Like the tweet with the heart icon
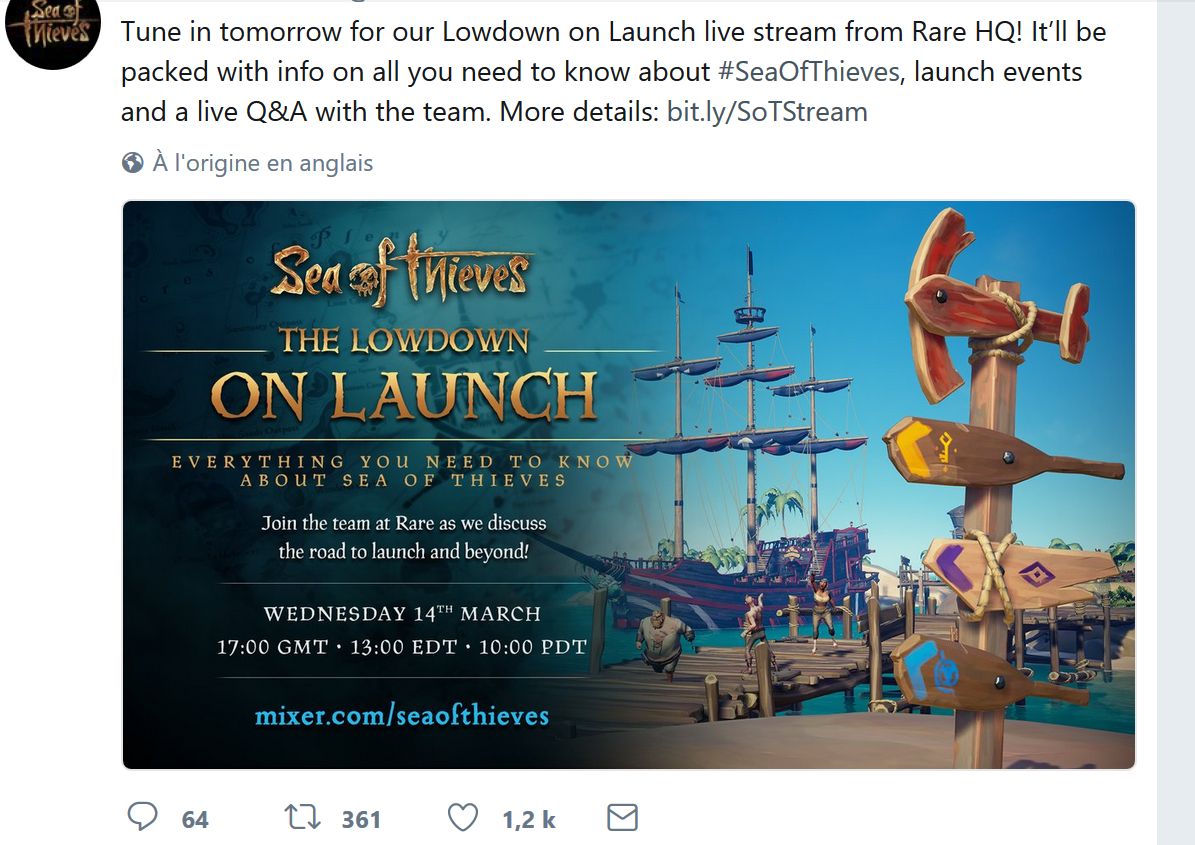The height and width of the screenshot is (845, 1195). [463, 818]
